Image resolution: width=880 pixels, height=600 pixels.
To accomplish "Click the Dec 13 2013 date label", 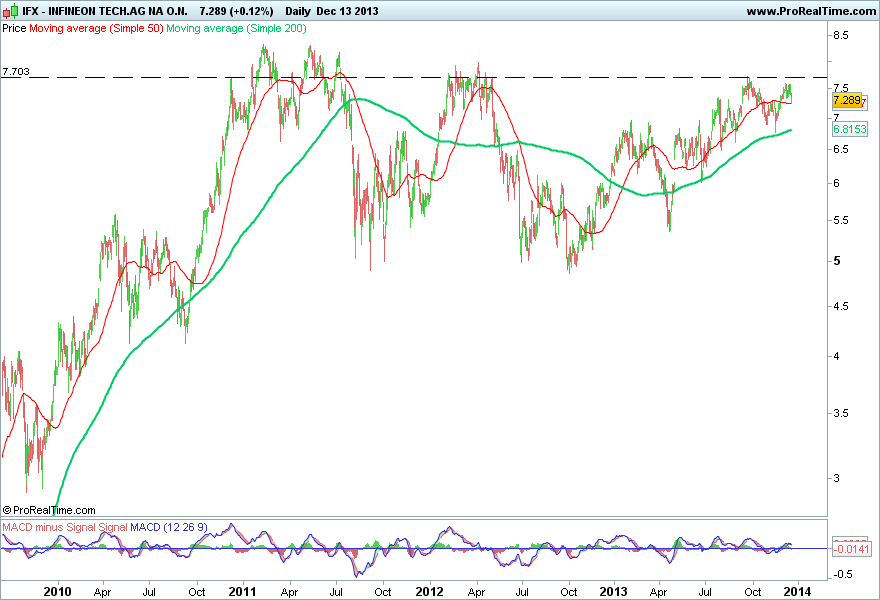I will (x=347, y=11).
